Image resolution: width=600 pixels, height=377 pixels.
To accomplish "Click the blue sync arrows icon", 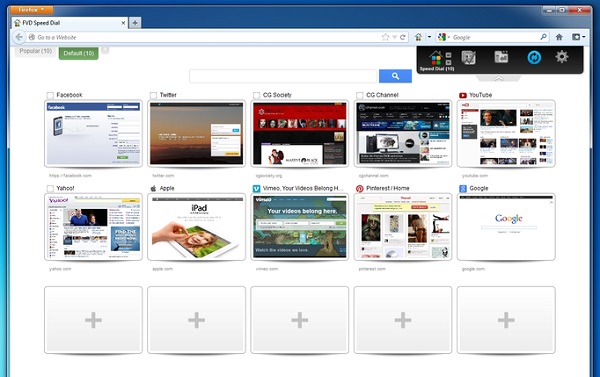I will [x=534, y=58].
